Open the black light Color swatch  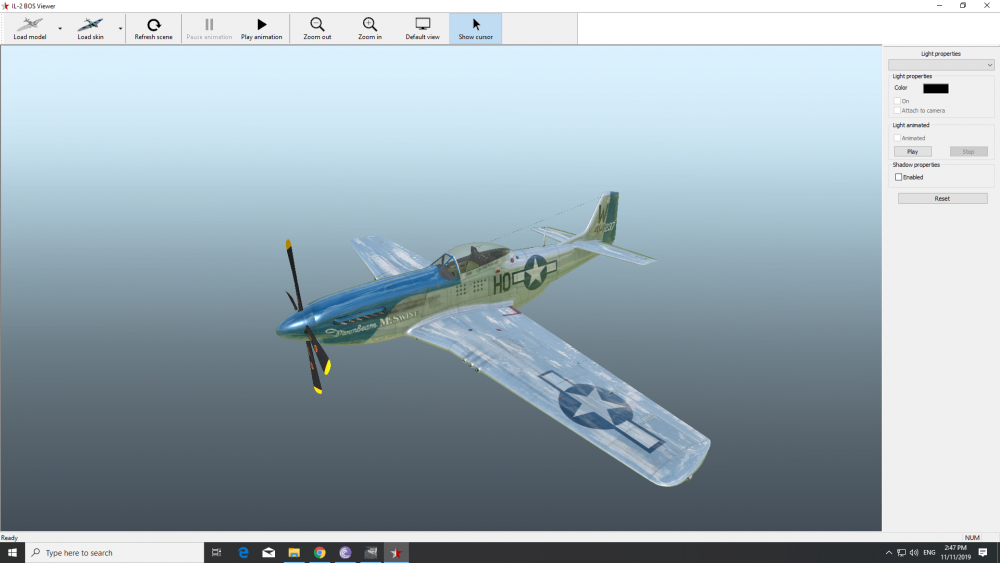(x=935, y=88)
